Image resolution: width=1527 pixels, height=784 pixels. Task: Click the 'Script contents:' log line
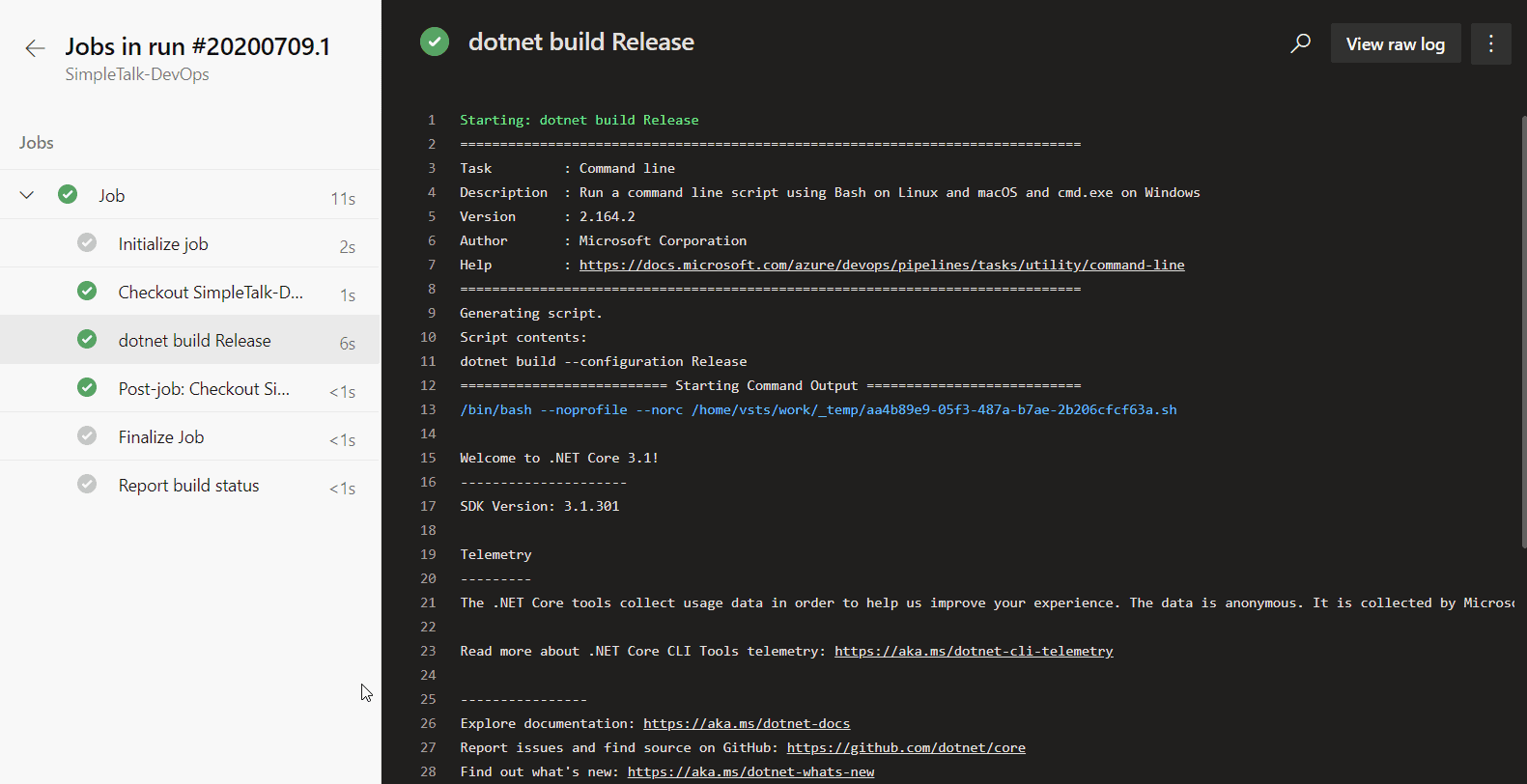point(523,337)
